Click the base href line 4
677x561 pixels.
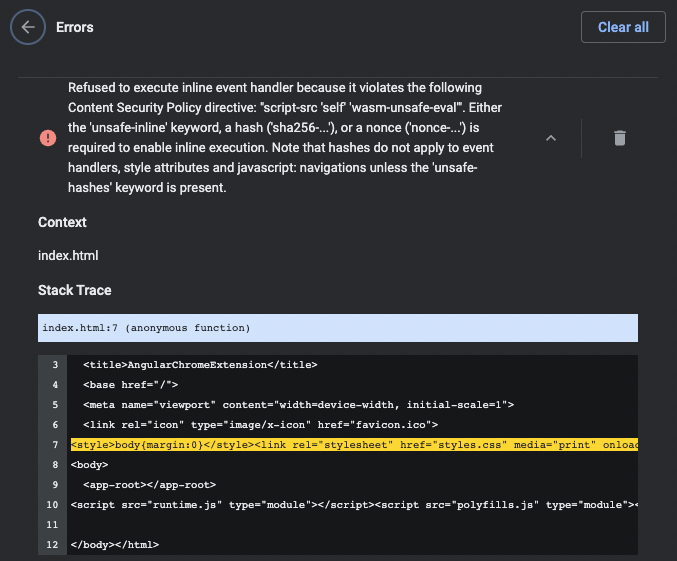pos(130,385)
